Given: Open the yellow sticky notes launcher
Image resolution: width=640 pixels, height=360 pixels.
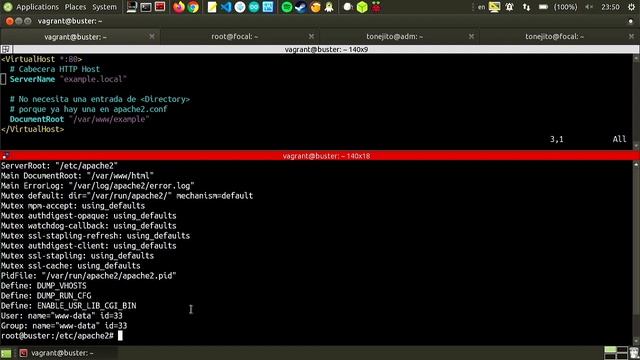Looking at the screenshot, I should 212,7.
